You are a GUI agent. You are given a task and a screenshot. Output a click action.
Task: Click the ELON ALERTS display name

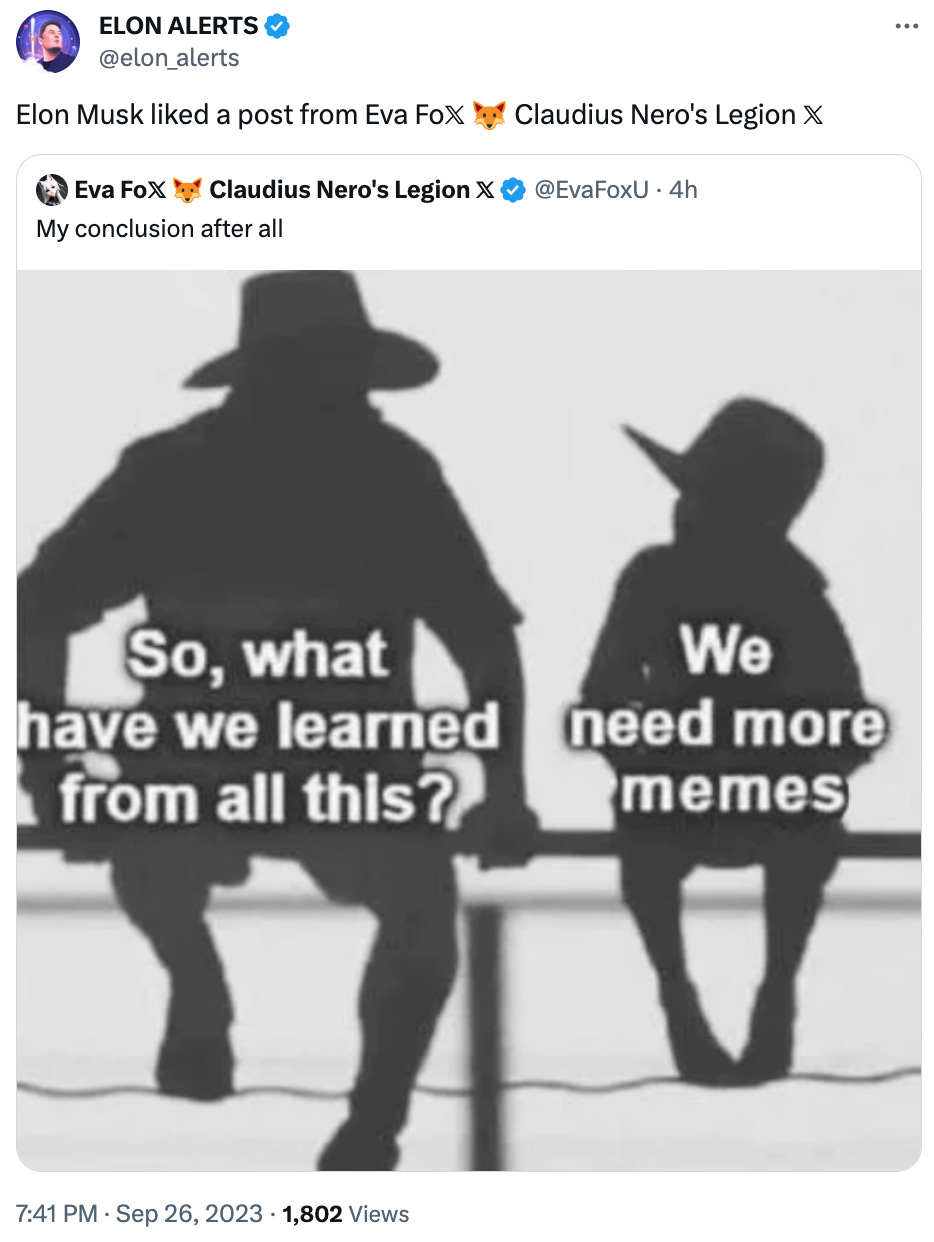180,27
